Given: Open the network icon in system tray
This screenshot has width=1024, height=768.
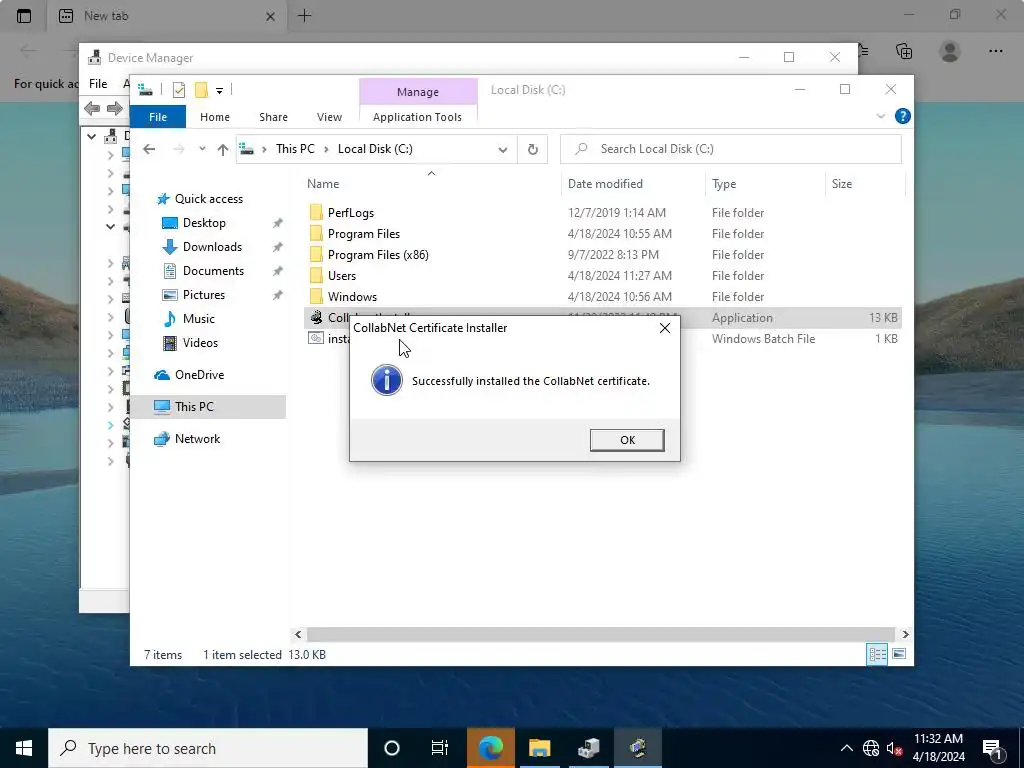Looking at the screenshot, I should pos(871,748).
